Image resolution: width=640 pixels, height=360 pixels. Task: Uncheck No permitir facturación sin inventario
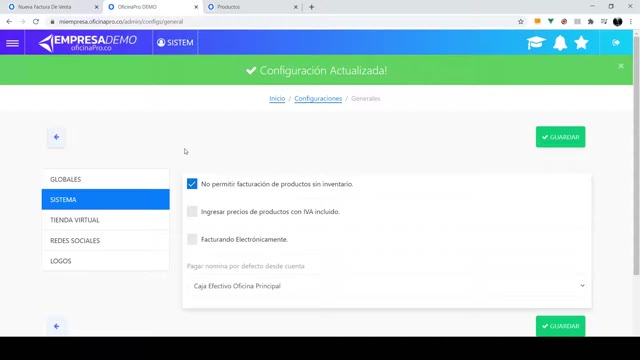click(192, 184)
